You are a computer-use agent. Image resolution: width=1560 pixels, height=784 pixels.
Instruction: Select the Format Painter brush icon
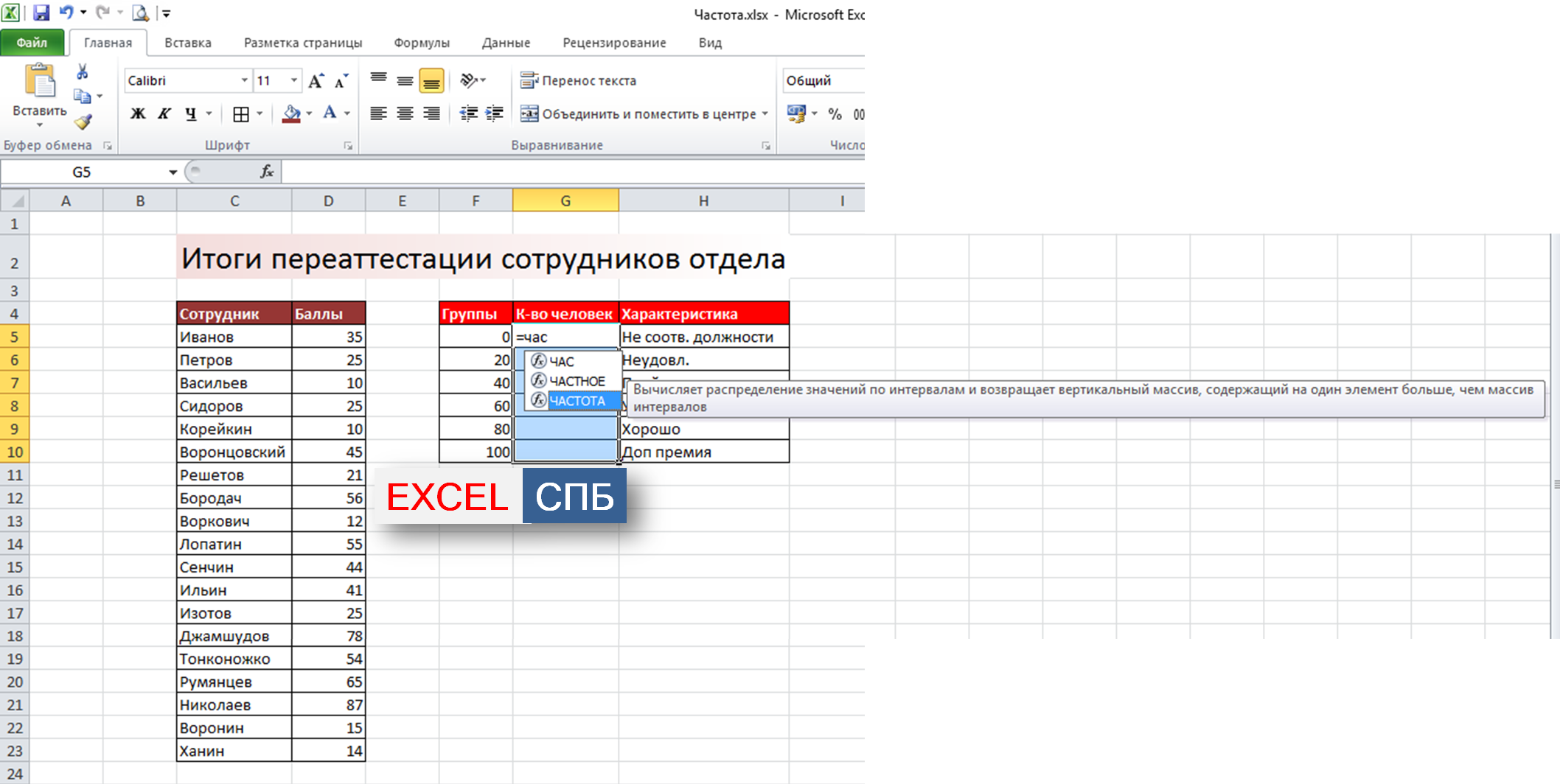[83, 122]
